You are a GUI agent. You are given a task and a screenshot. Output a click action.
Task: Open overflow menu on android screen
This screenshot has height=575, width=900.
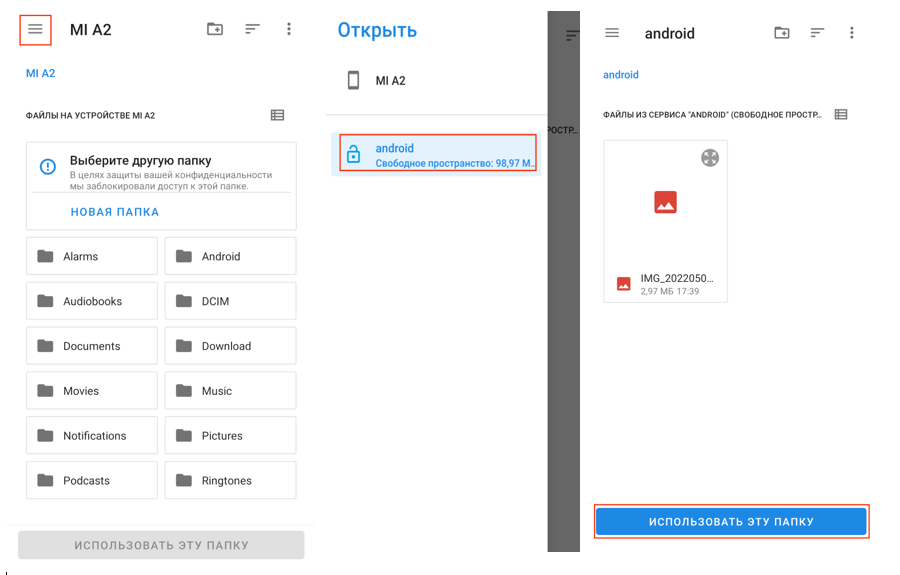pos(852,33)
